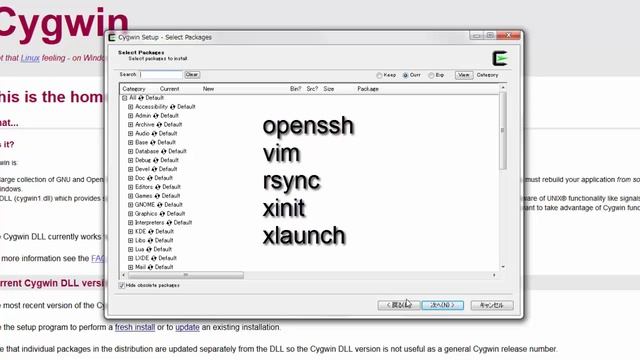The image size is (640, 360).
Task: Cycle the Admin category Default action icon
Action: click(156, 116)
